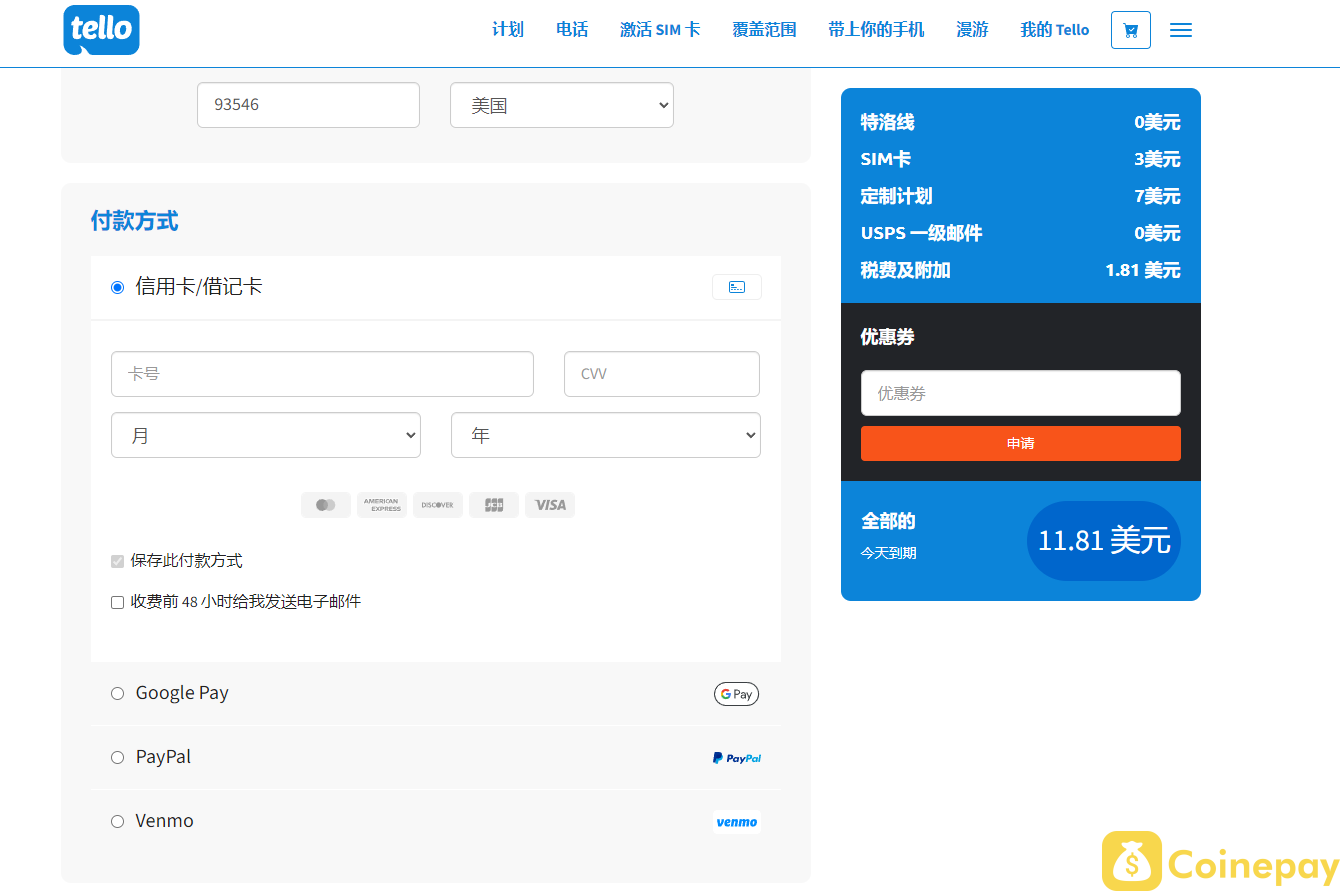This screenshot has height=891, width=1340.
Task: Click the PayPal logo icon
Action: point(737,758)
